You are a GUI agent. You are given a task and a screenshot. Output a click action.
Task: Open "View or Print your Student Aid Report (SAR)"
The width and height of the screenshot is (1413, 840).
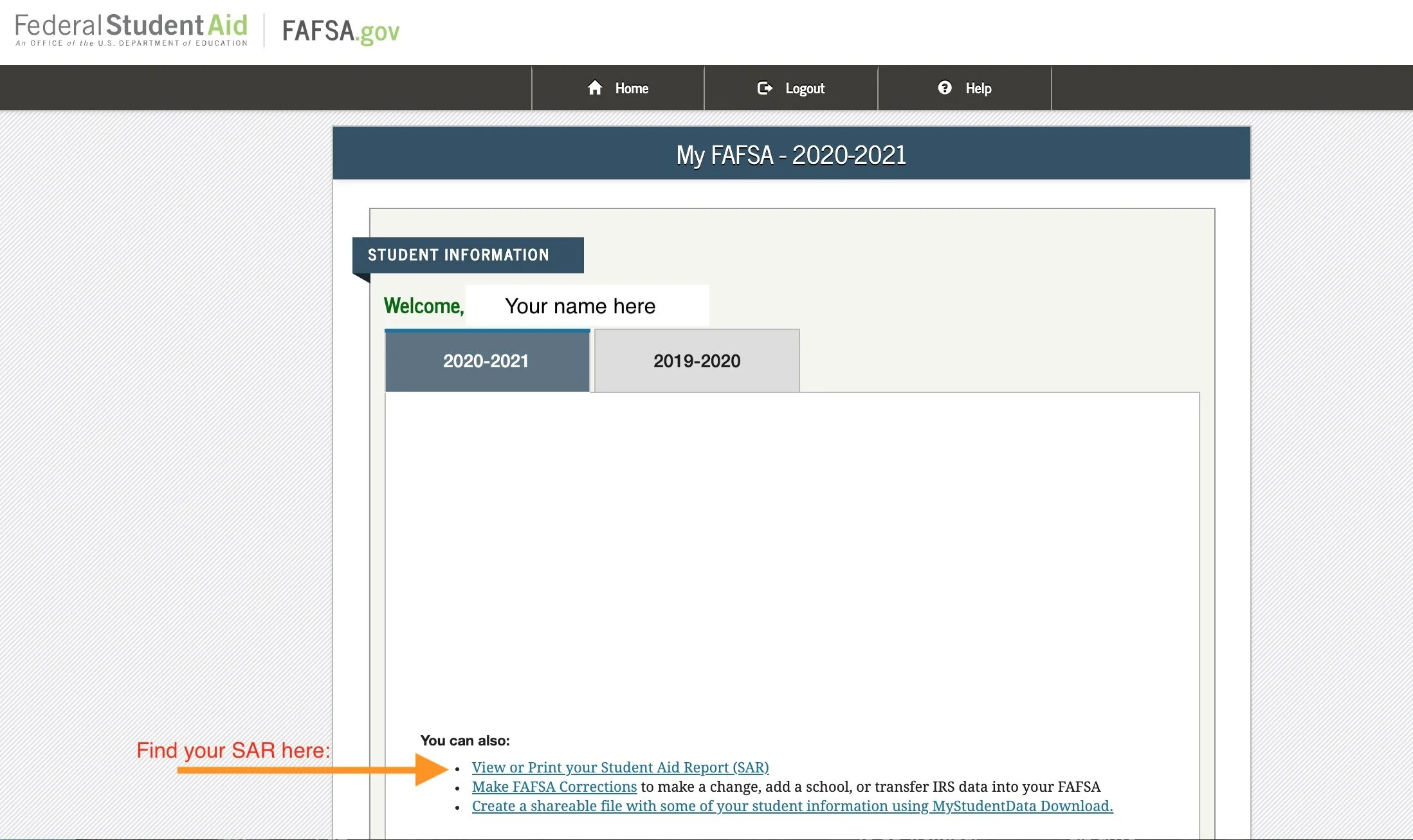point(620,767)
